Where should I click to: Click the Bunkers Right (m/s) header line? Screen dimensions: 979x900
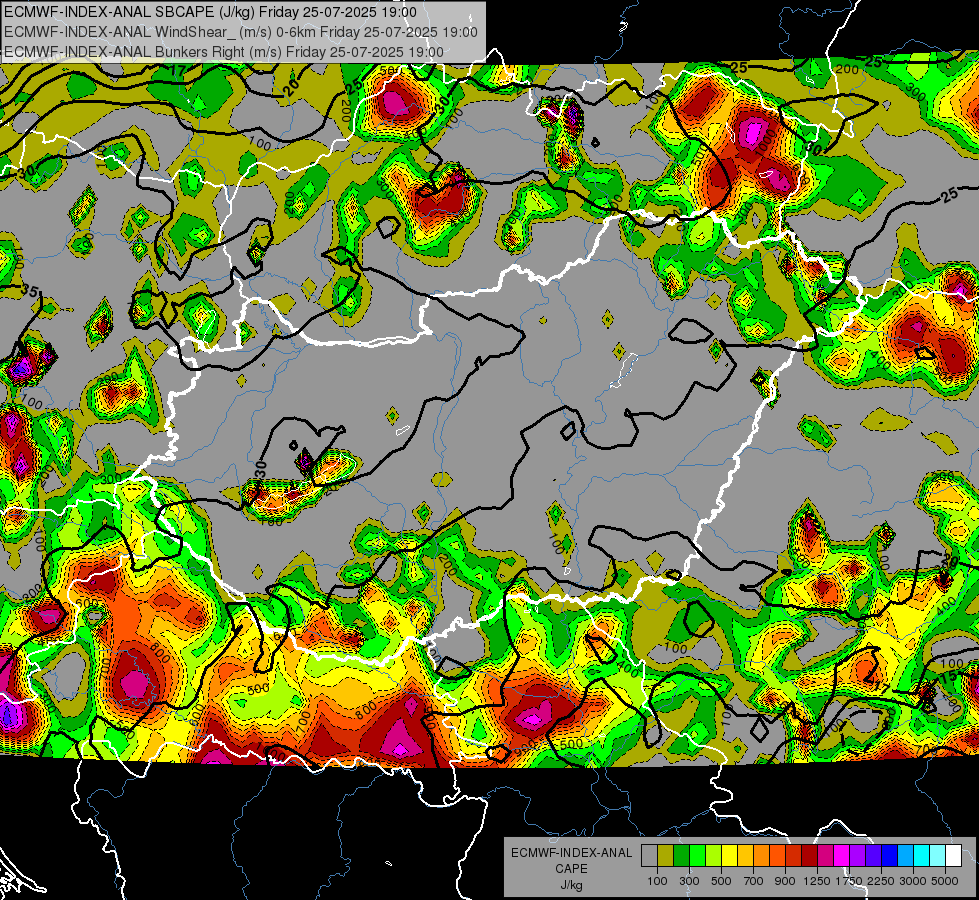[x=224, y=52]
